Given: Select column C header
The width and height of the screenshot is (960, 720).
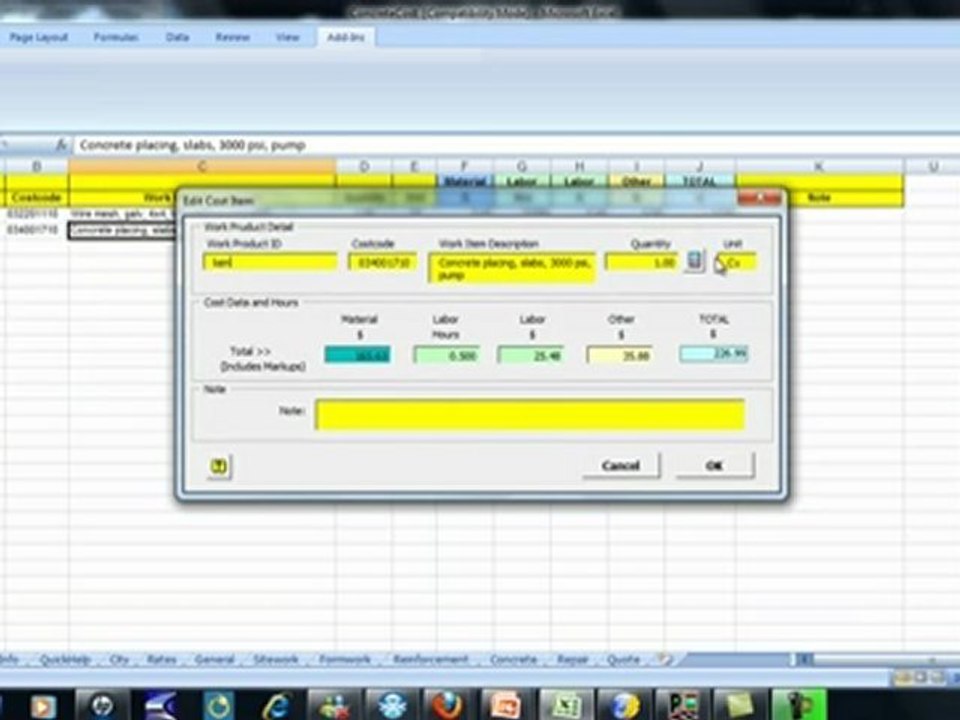Looking at the screenshot, I should pyautogui.click(x=202, y=166).
